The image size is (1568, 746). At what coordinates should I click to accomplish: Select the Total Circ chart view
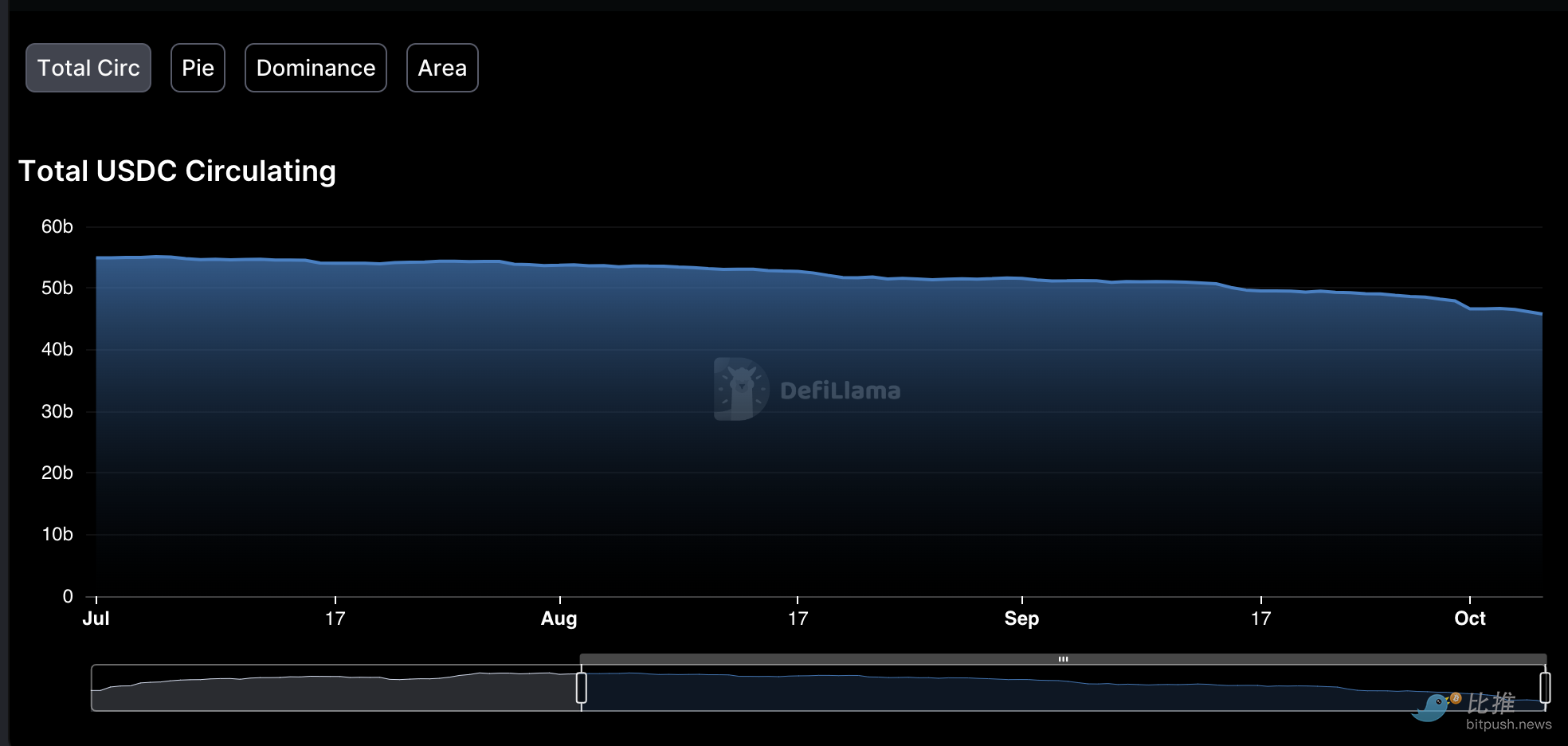point(88,68)
